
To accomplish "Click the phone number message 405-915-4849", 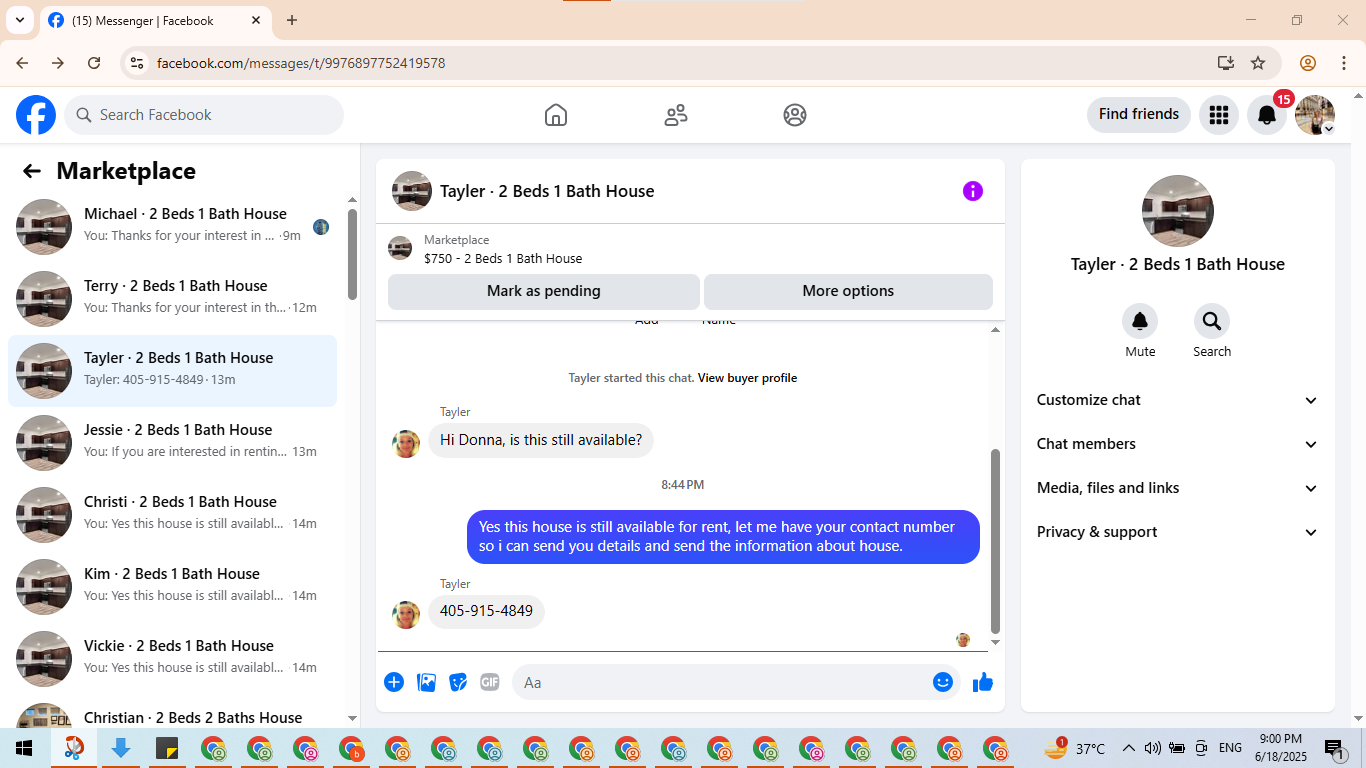I will [486, 611].
